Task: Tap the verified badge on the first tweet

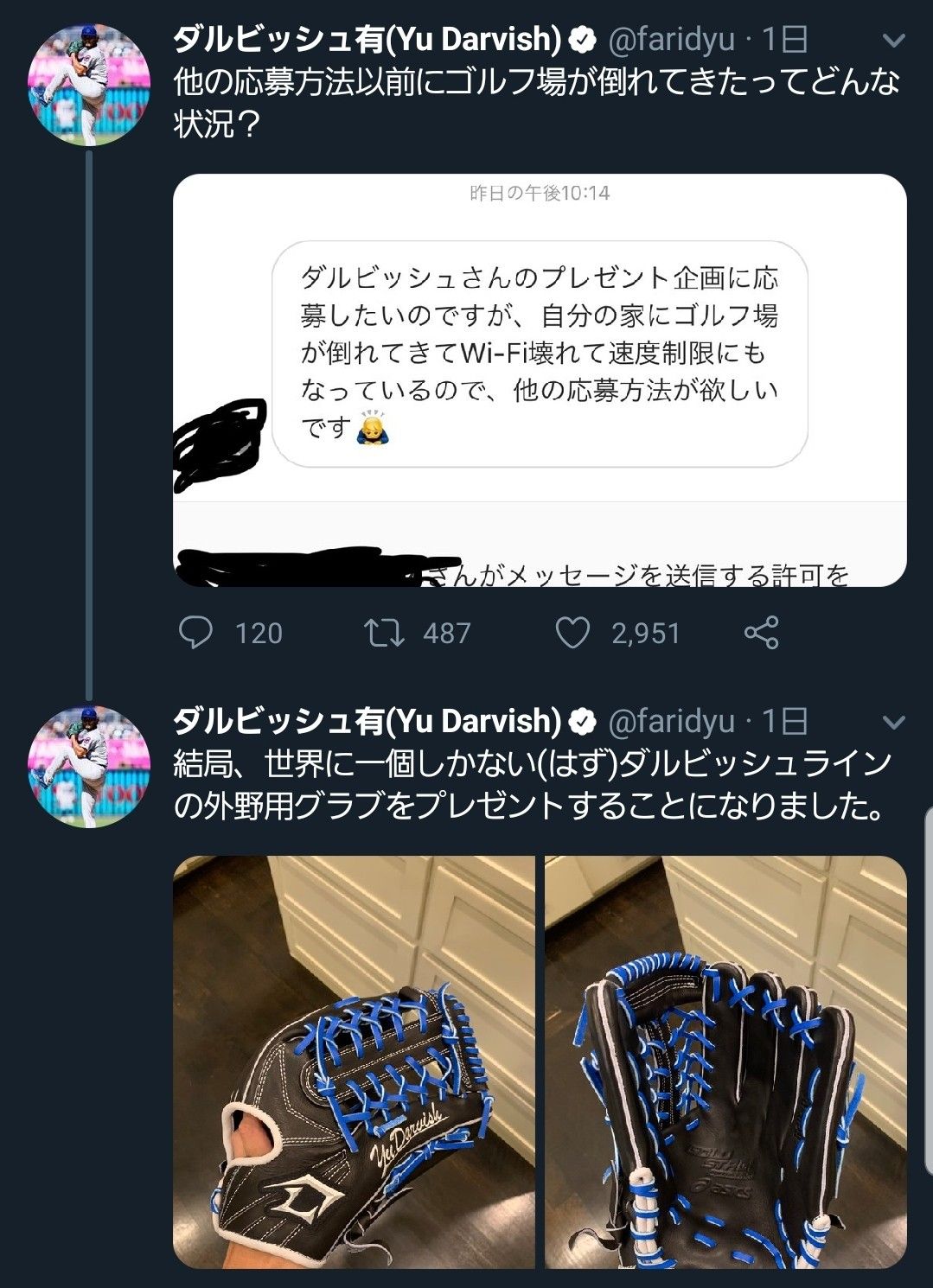Action: 583,39
